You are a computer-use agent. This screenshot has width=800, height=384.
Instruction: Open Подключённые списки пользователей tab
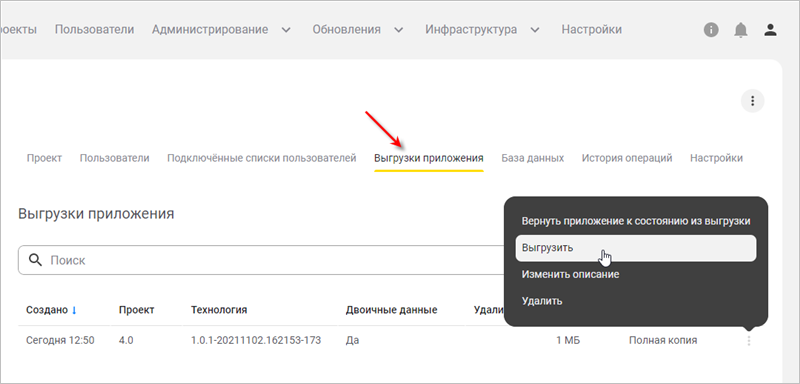point(262,158)
